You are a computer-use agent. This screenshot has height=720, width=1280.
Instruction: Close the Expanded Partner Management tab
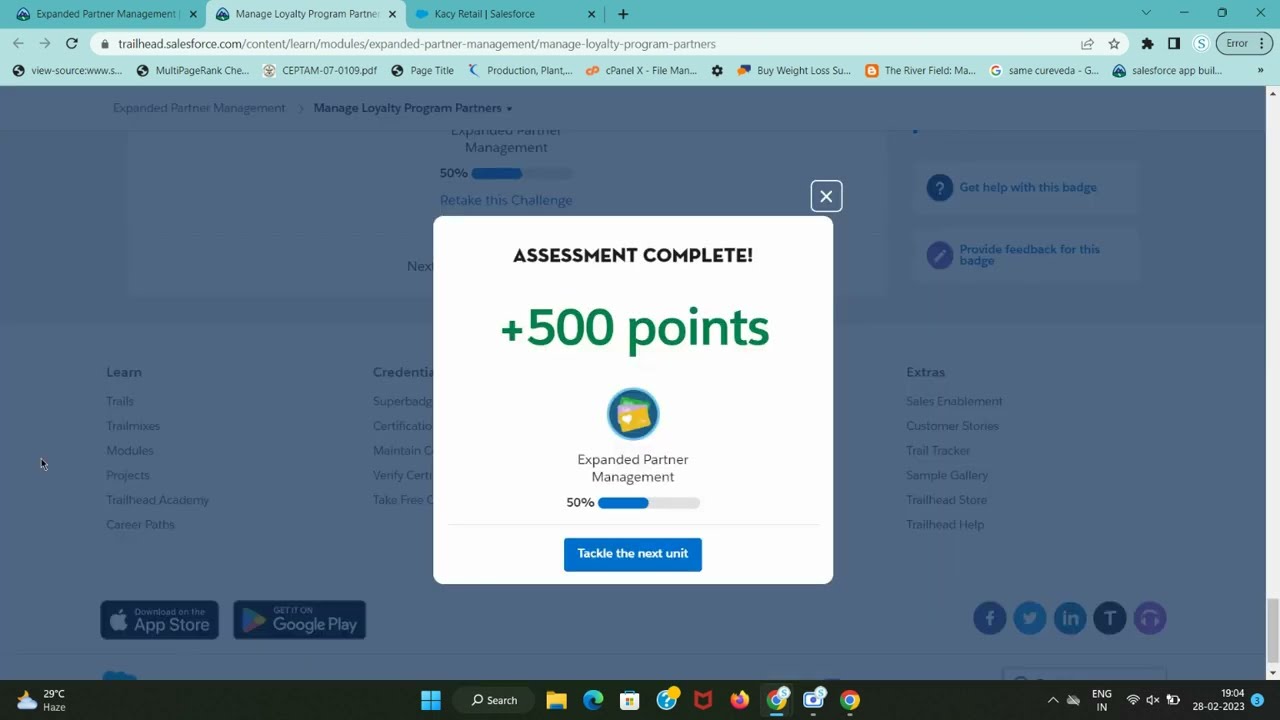tap(193, 14)
